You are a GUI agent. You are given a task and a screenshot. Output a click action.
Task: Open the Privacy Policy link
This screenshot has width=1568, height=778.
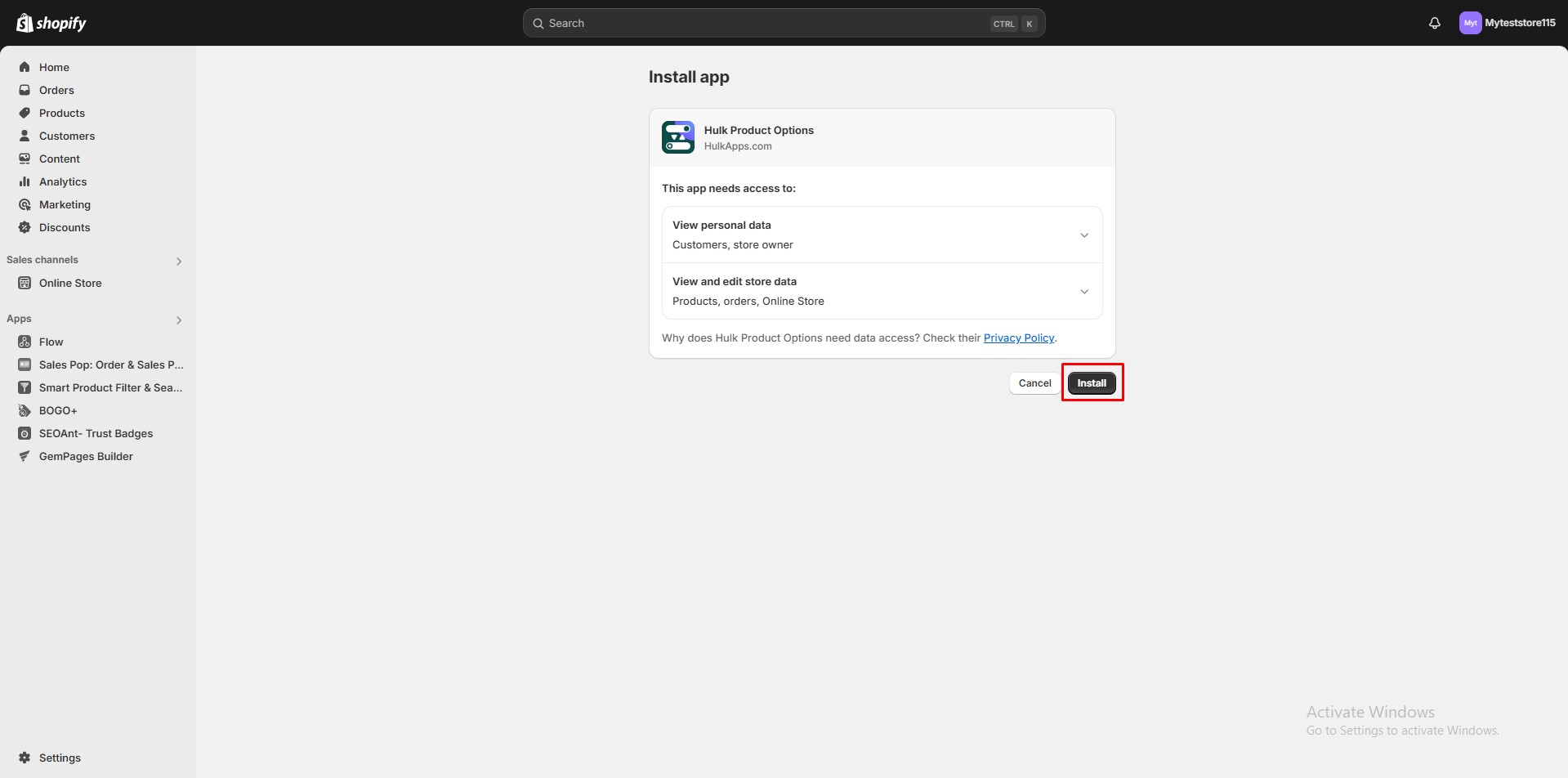(x=1017, y=338)
